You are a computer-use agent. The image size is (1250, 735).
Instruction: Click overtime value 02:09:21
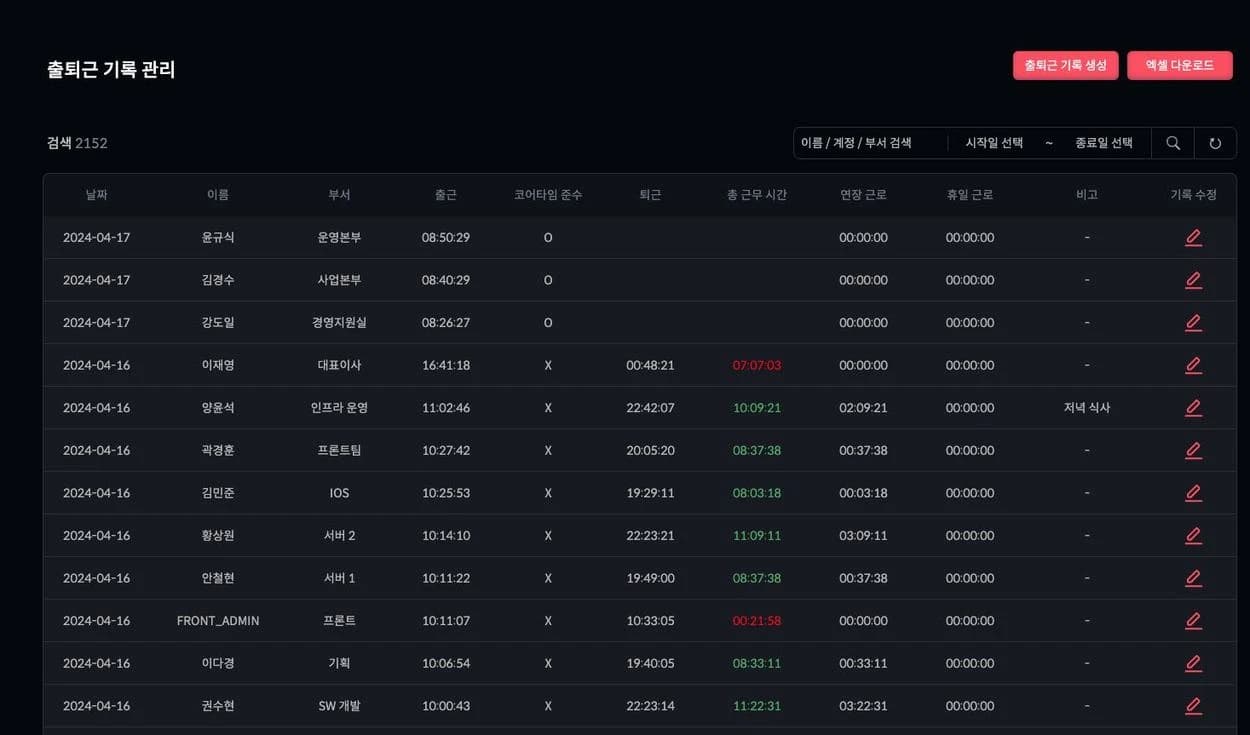point(863,408)
